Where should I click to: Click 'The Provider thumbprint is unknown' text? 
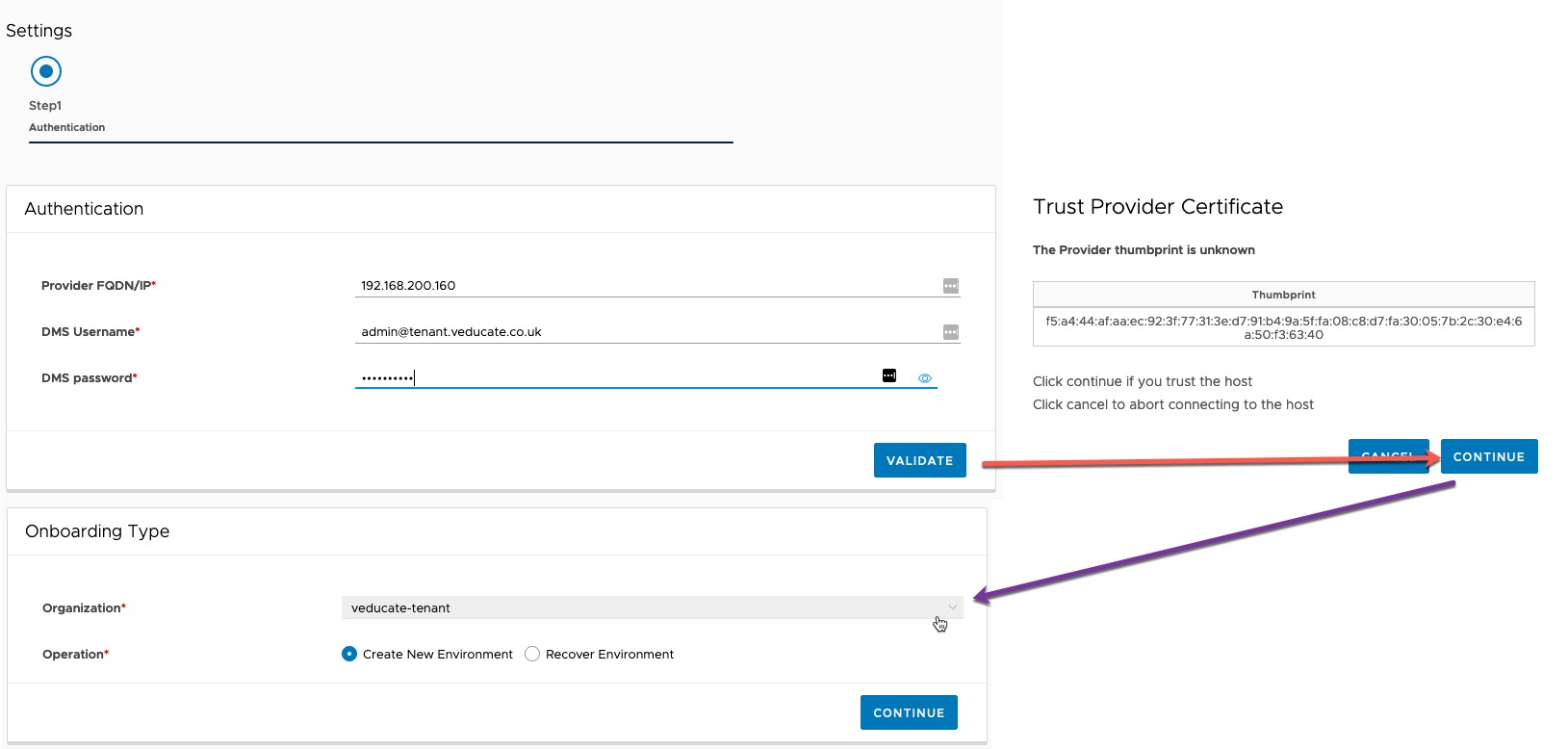[1144, 249]
